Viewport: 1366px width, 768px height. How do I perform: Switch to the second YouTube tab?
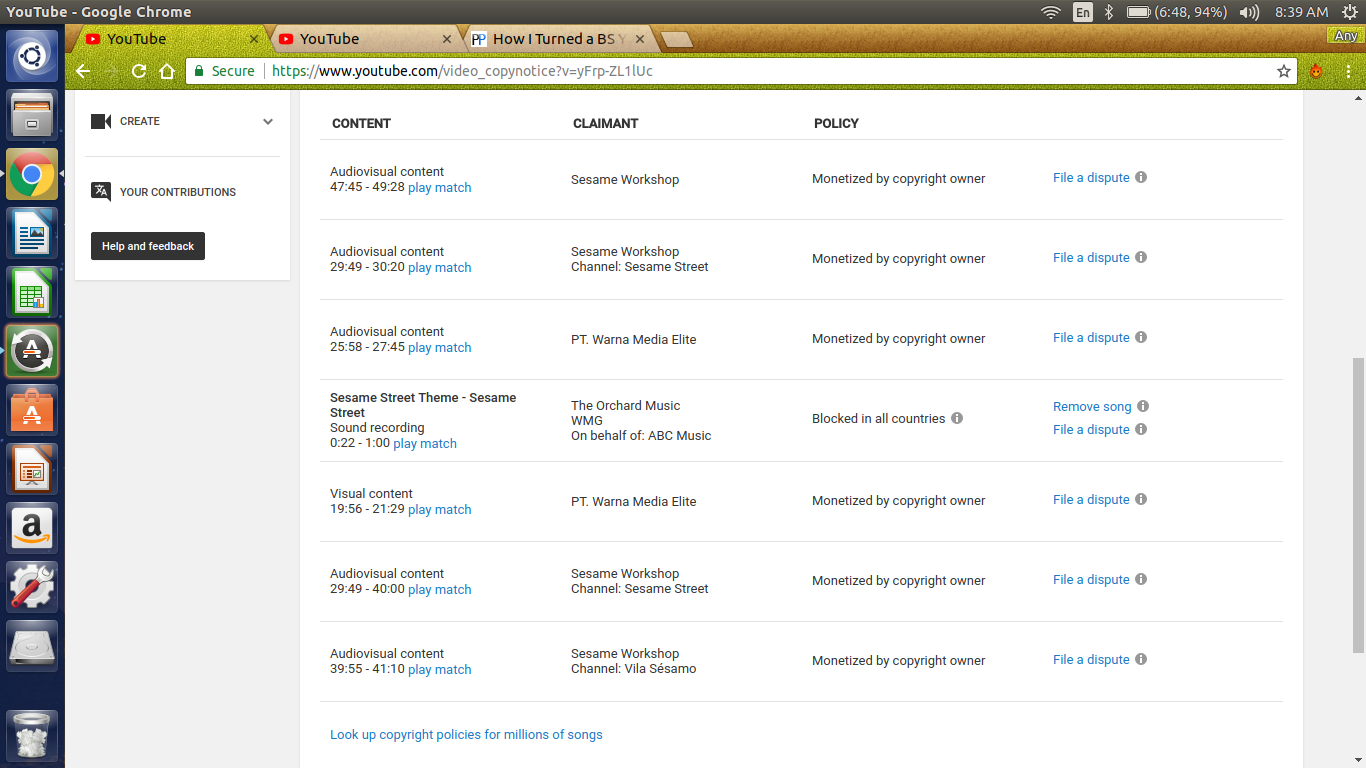tap(358, 39)
